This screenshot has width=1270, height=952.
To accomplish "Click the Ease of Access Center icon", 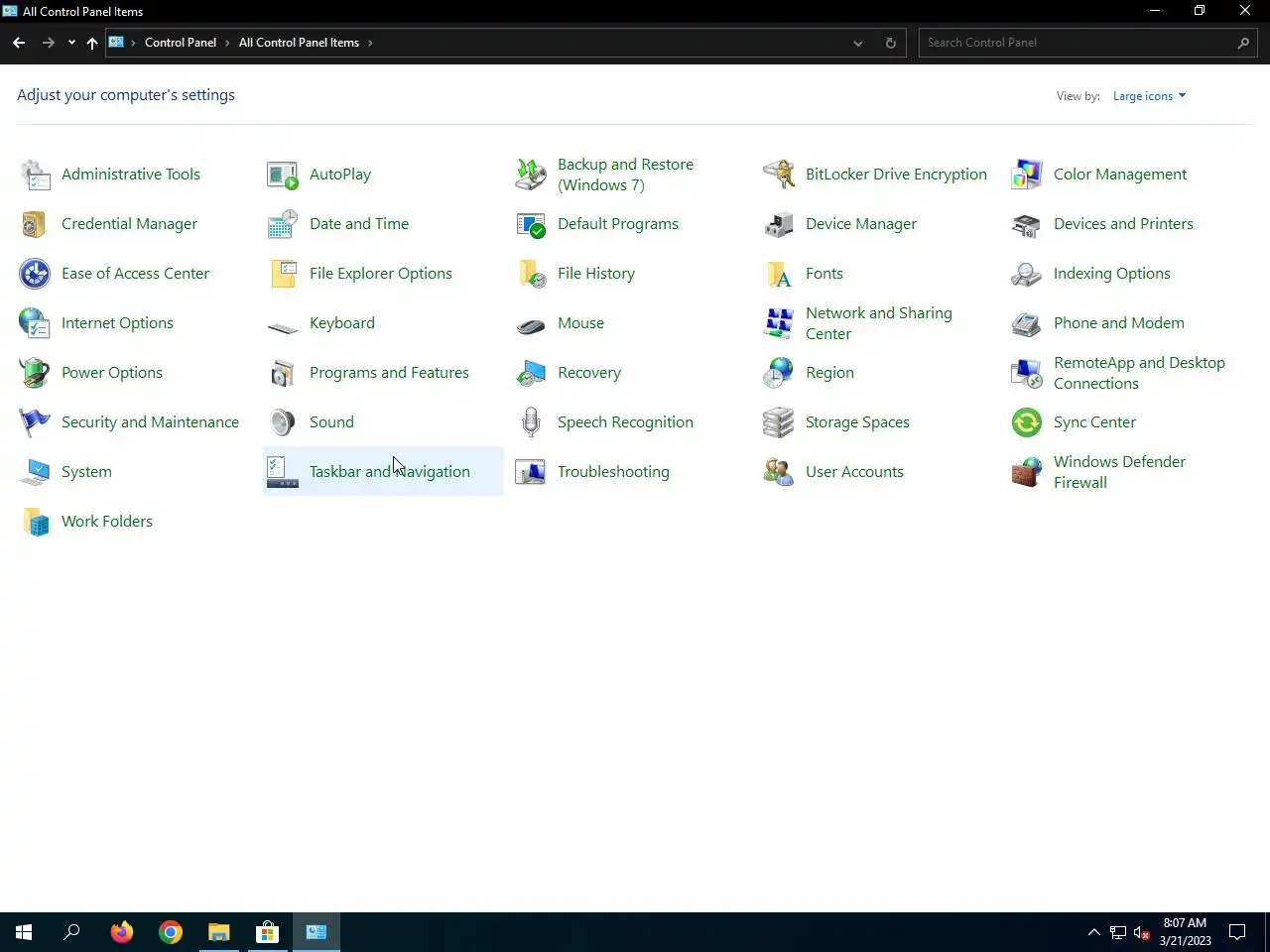I will pos(35,274).
